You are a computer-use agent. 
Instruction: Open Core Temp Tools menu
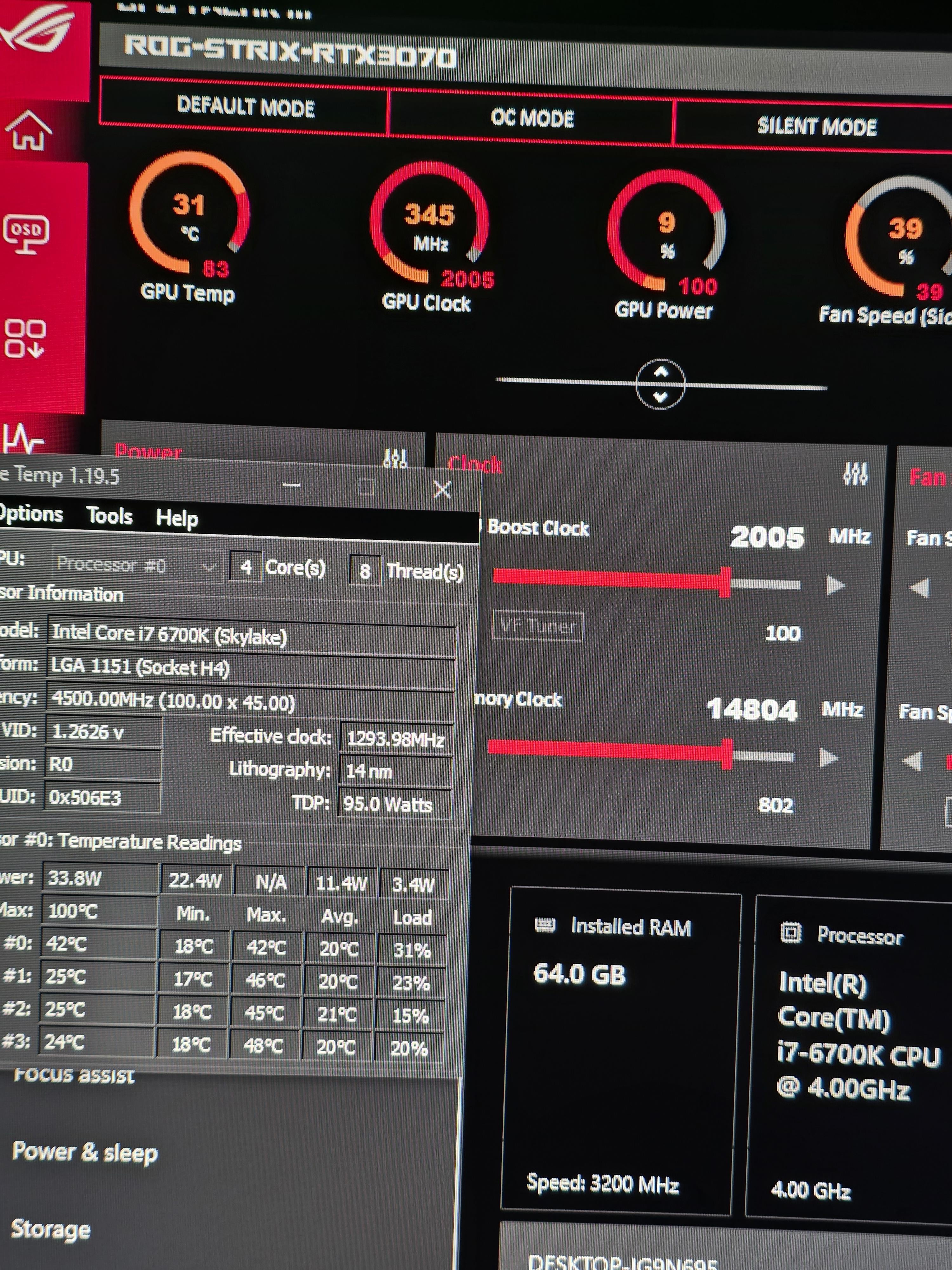109,516
